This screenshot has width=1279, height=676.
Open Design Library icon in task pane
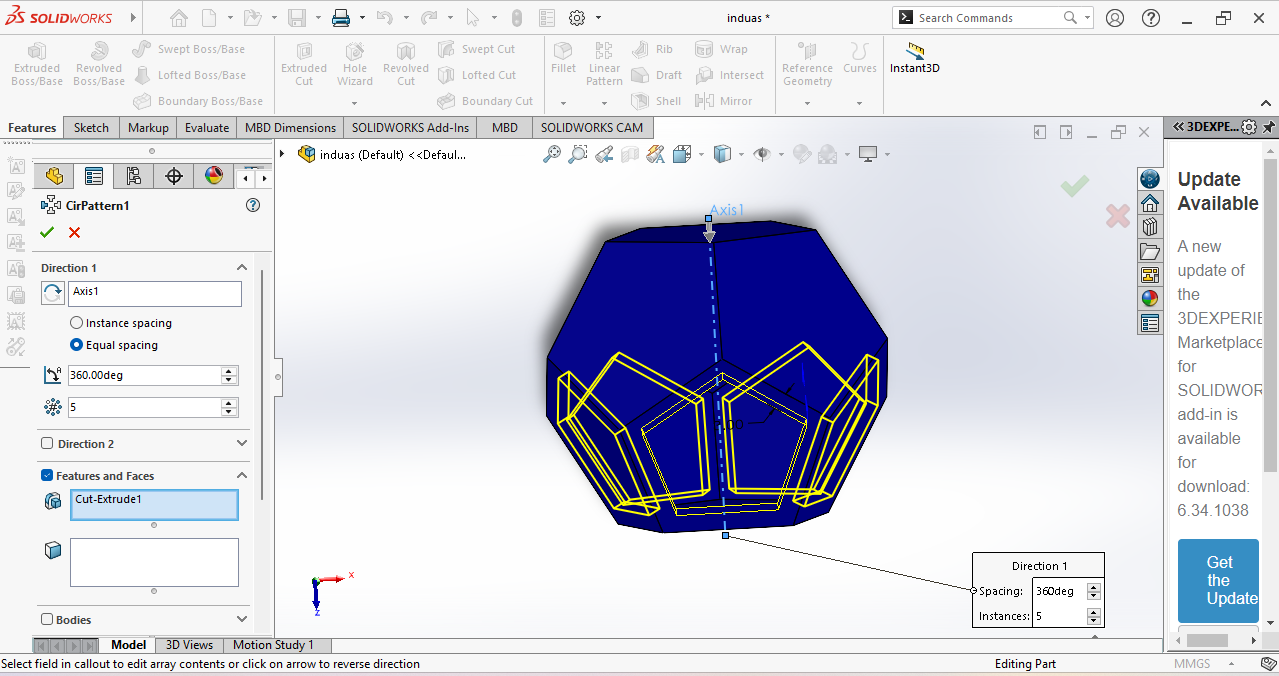point(1150,227)
